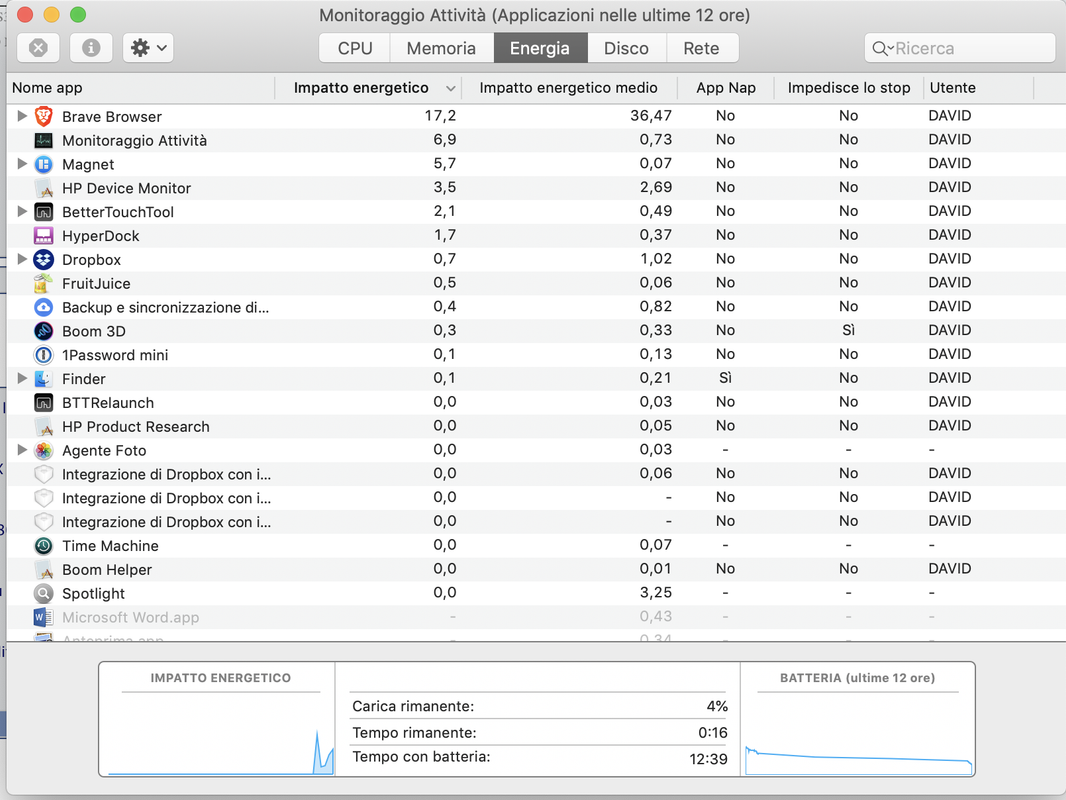
Task: Select the Time Machine name text
Action: 110,546
